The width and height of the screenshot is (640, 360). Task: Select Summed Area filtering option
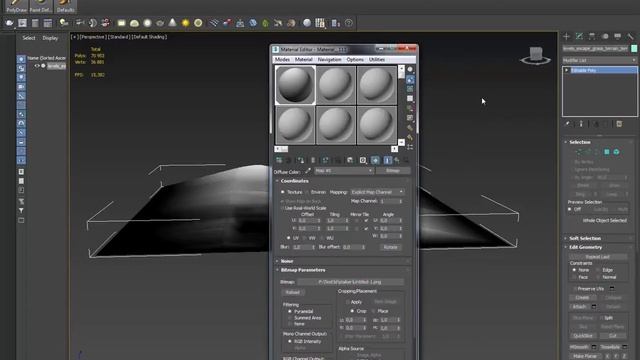coord(290,318)
